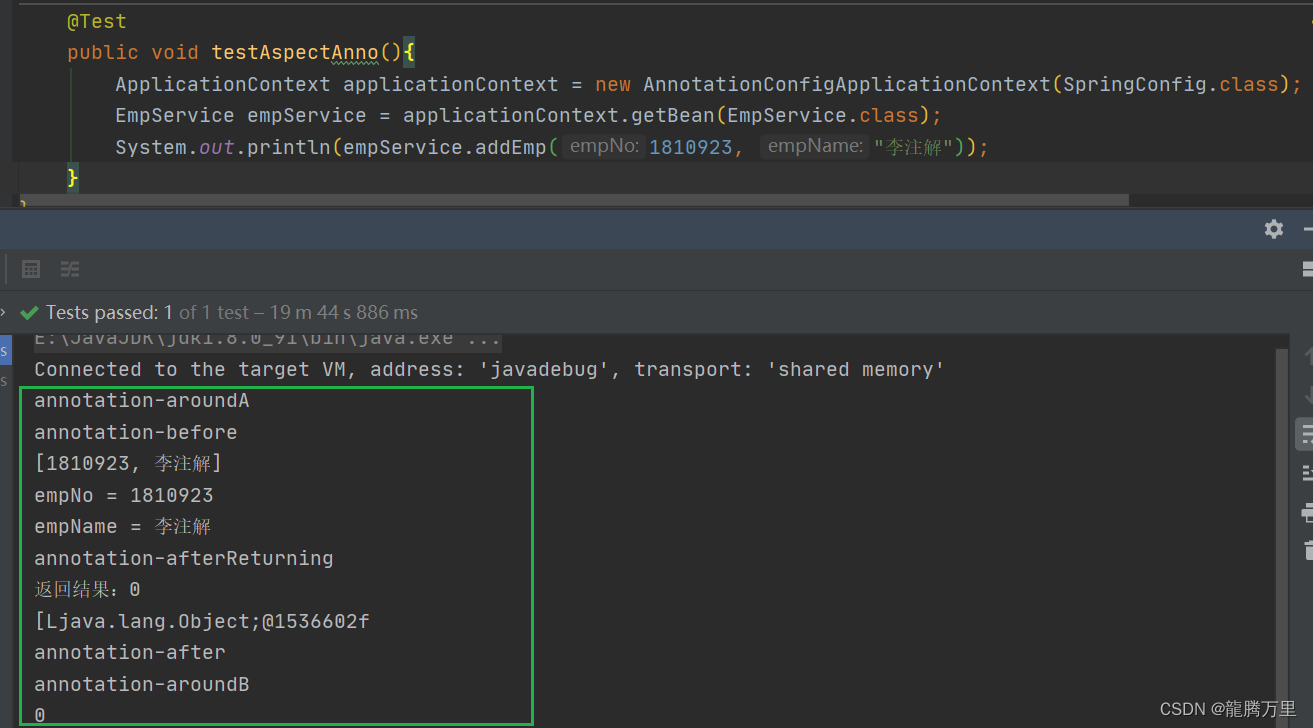Expand the test results chevron beside Tests passed

3,312
